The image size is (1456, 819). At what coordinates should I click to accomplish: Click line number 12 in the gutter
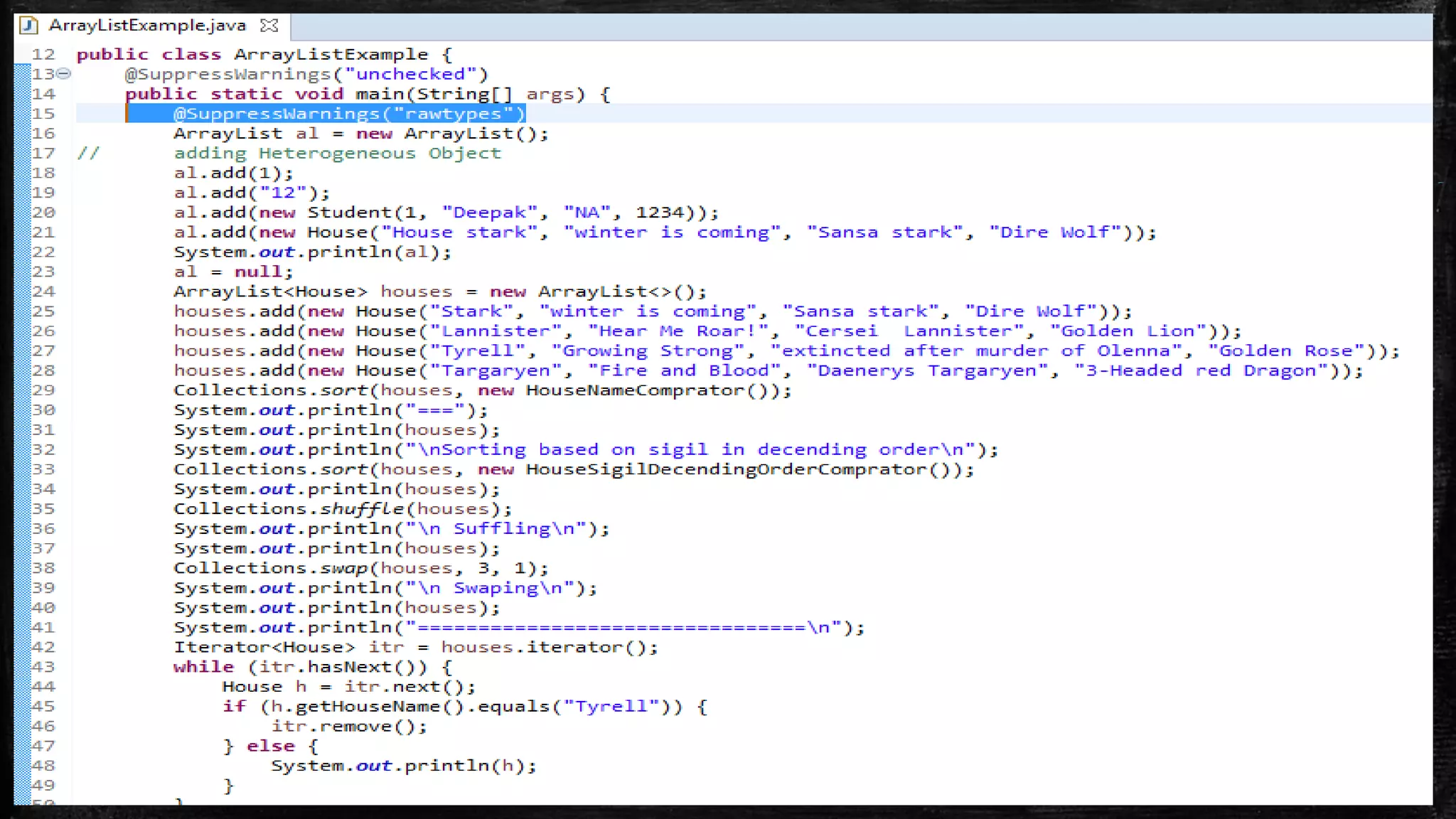point(43,55)
